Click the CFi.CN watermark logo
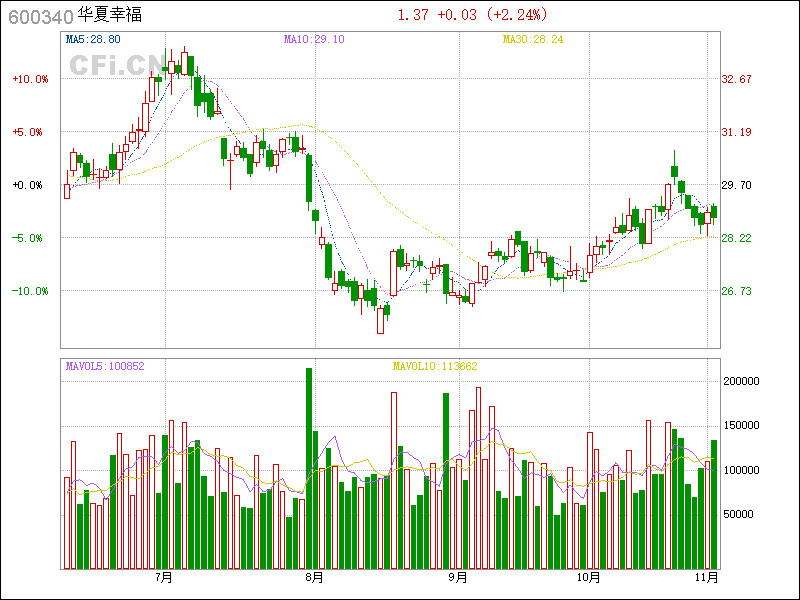The width and height of the screenshot is (800, 600). [115, 65]
